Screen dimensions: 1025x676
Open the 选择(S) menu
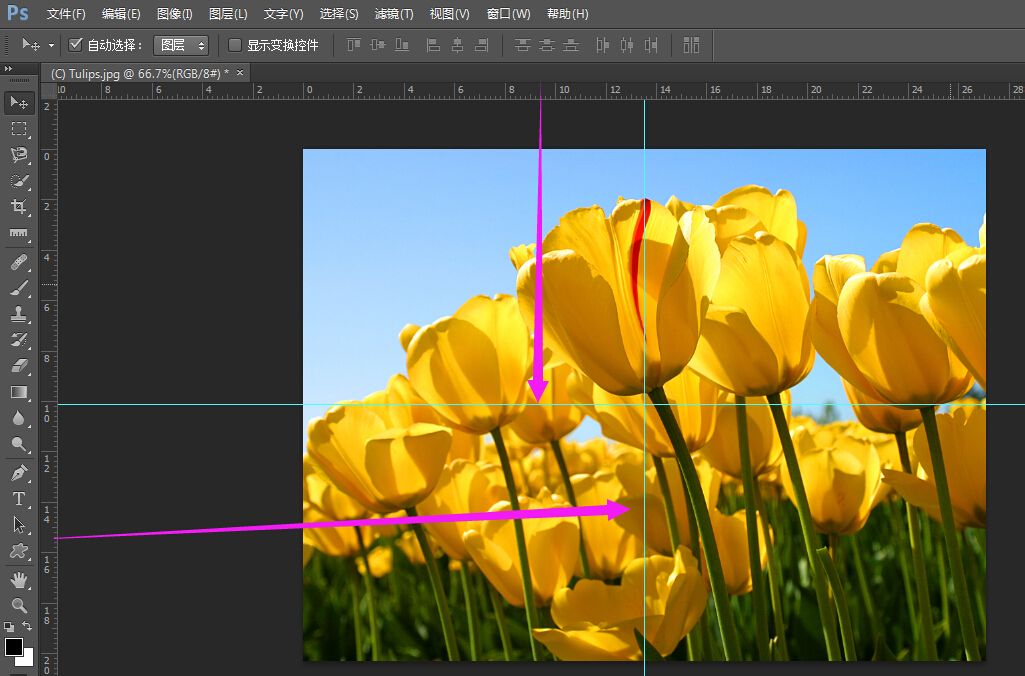(x=339, y=14)
